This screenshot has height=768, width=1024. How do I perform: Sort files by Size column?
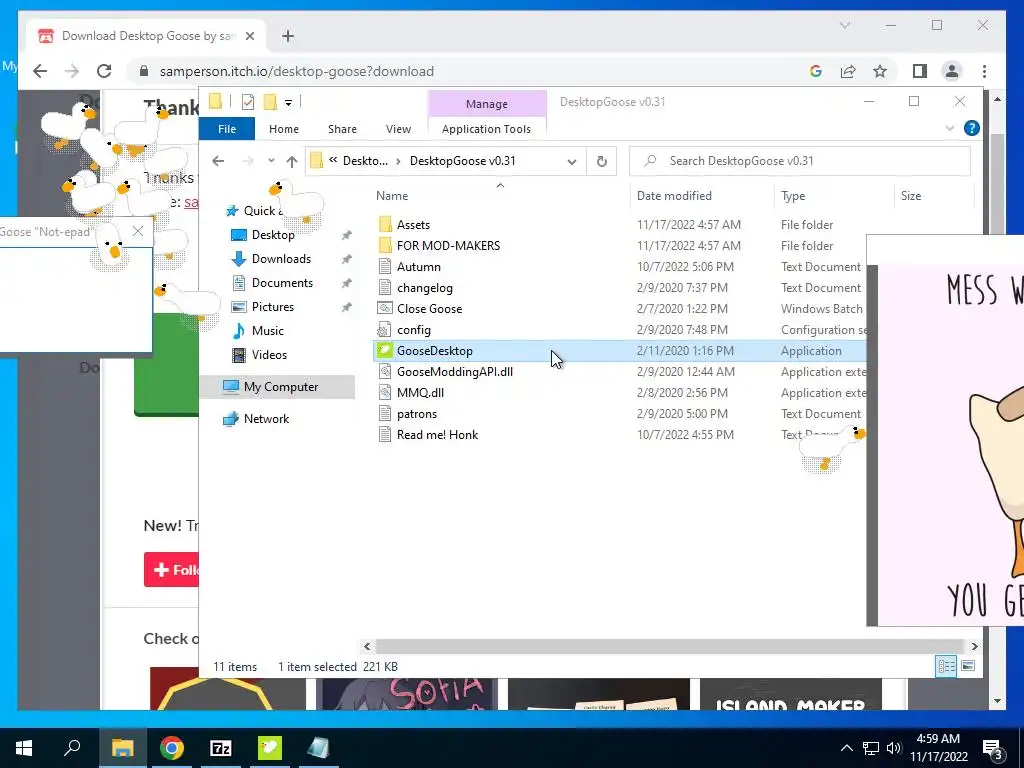click(910, 195)
